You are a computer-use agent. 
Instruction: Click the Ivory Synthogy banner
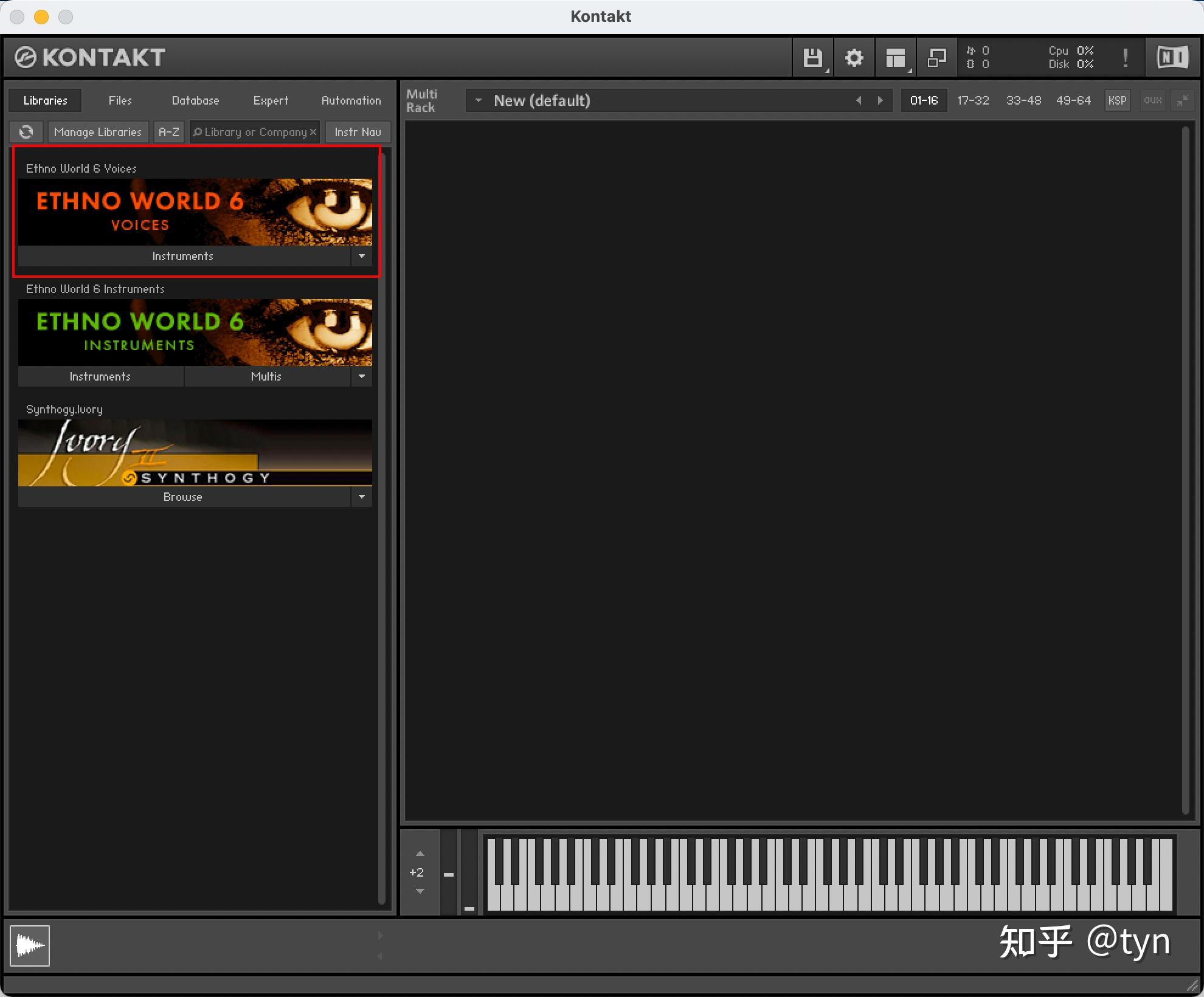pyautogui.click(x=195, y=453)
